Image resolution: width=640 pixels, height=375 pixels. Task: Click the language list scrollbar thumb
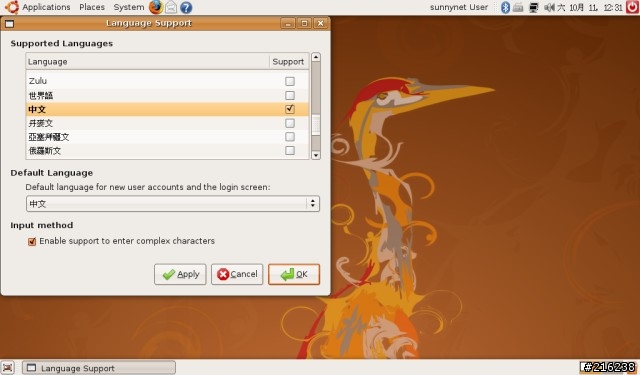(x=316, y=124)
